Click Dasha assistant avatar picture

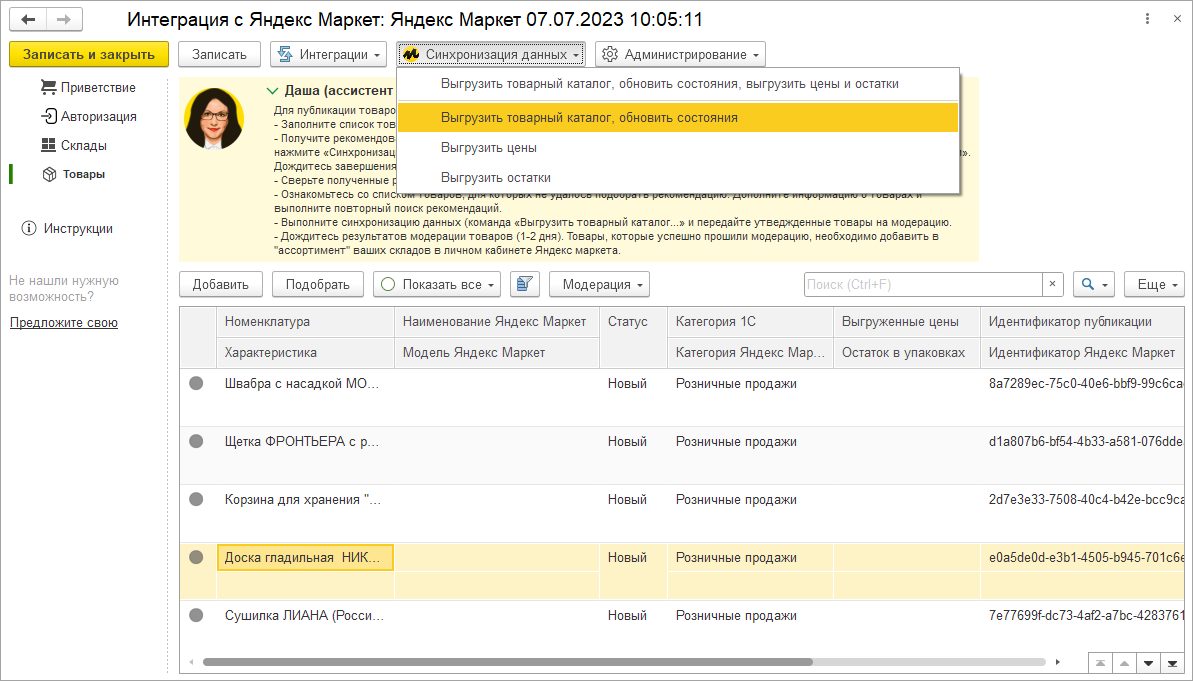tap(214, 119)
